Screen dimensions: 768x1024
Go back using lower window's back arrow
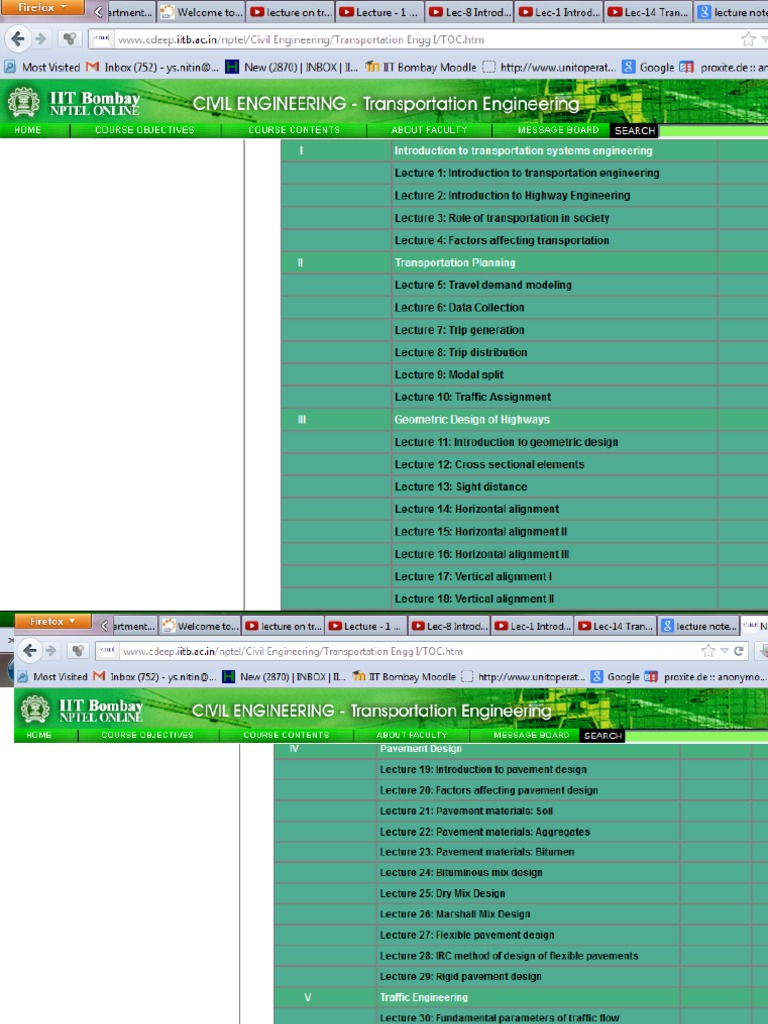click(30, 650)
